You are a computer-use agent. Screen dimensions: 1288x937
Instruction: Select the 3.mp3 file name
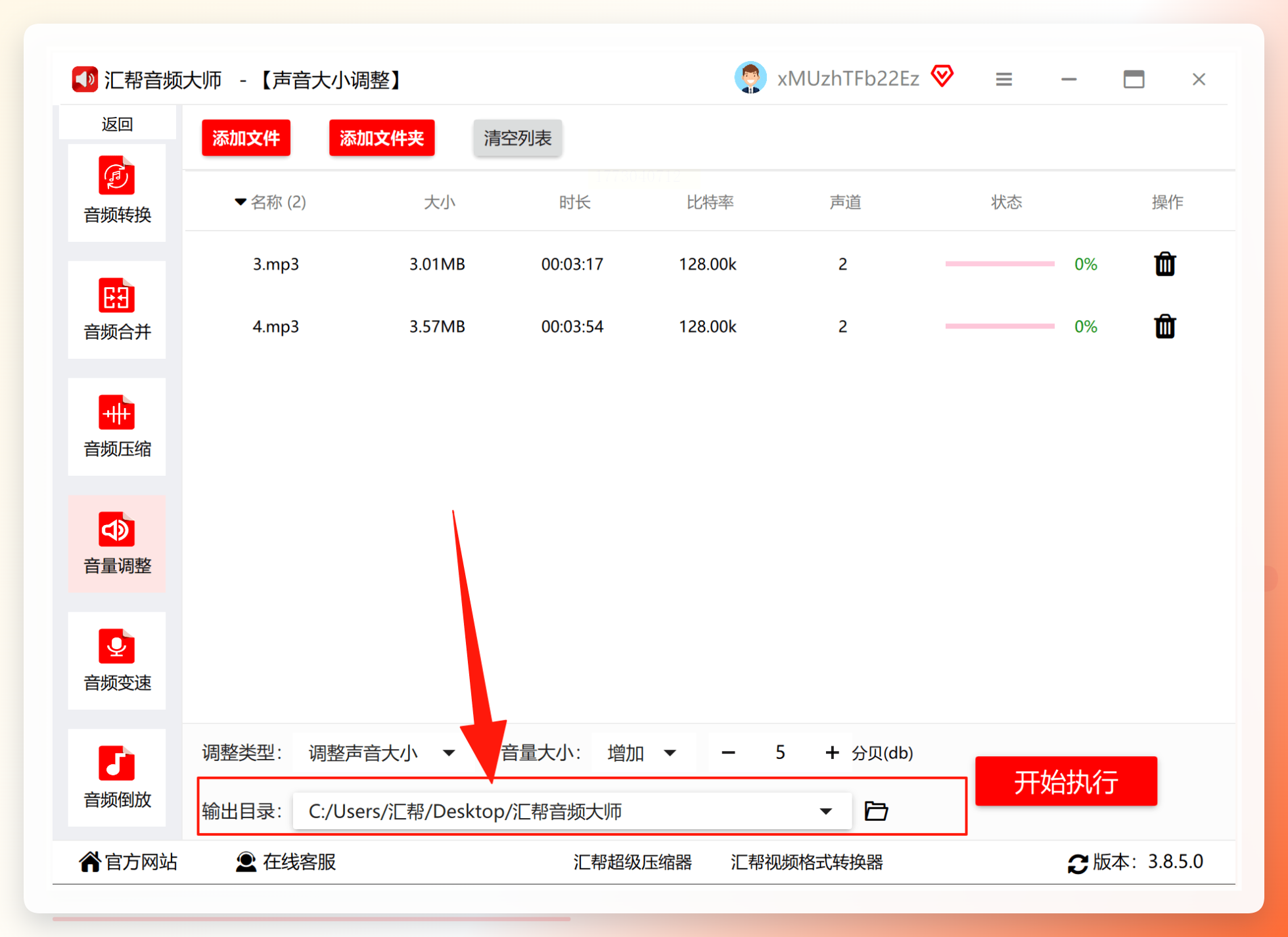275,264
